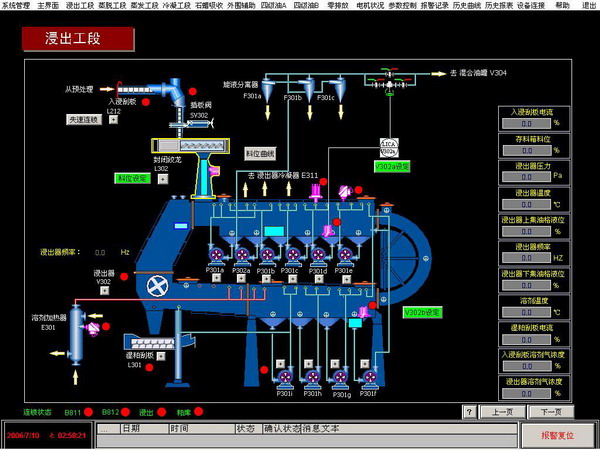Go to next page with 下一页
Viewport: 600px width, 450px height.
click(x=550, y=411)
